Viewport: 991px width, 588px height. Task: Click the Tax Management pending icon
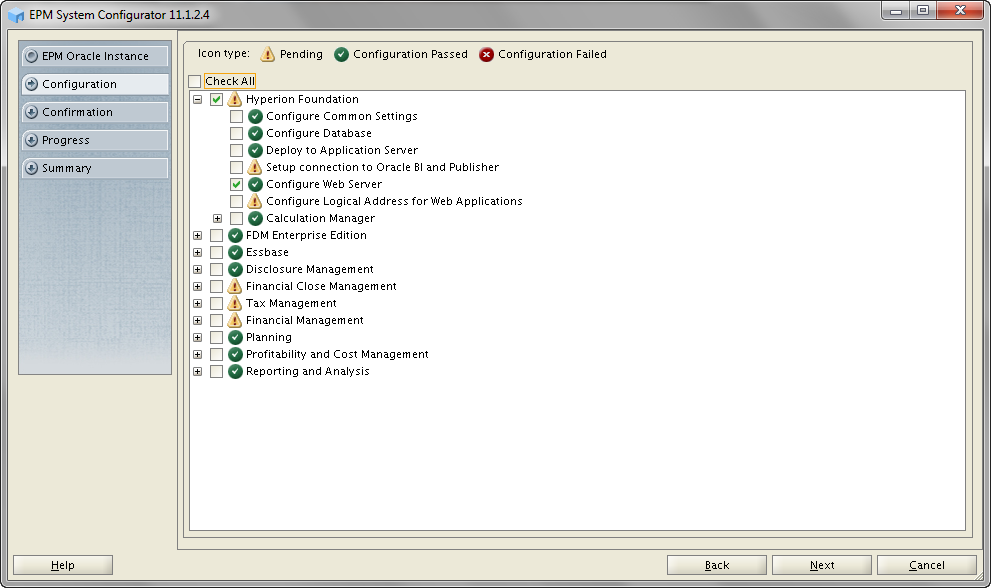click(x=235, y=303)
